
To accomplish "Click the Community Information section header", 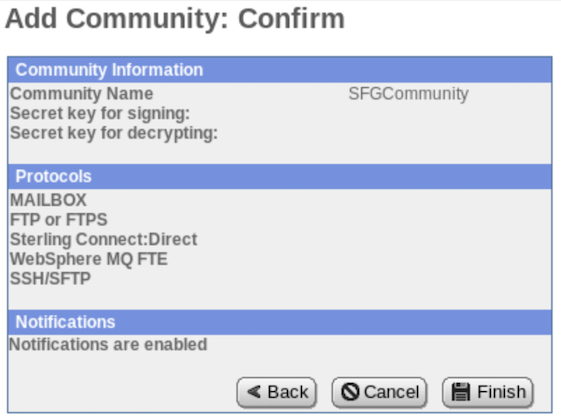I will 280,70.
